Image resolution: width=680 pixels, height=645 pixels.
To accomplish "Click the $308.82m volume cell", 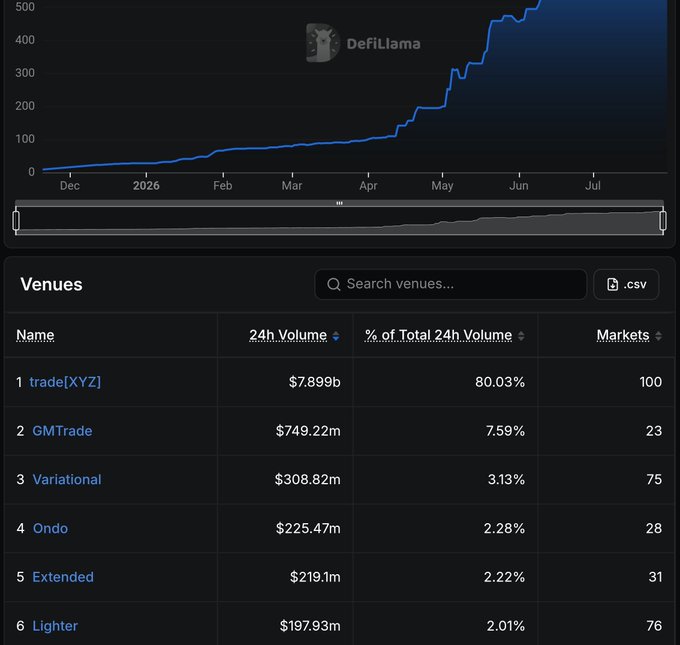I will (x=307, y=479).
